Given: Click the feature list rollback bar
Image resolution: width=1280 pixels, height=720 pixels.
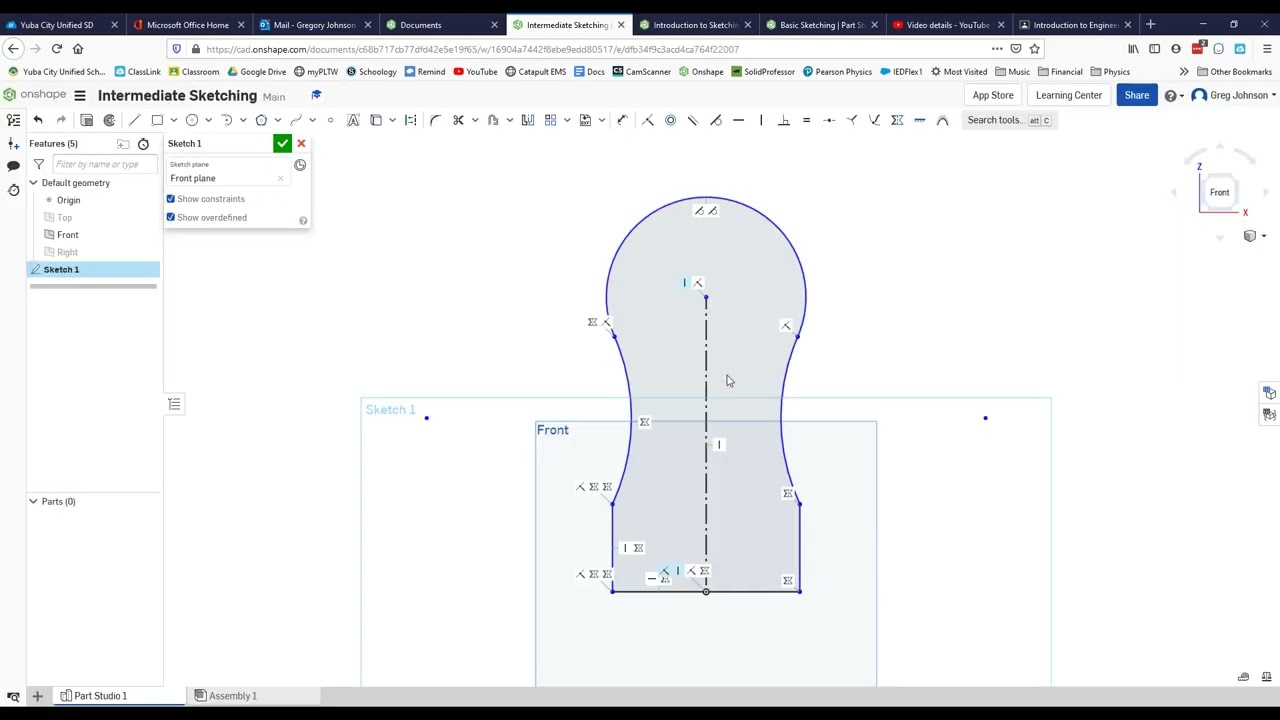Looking at the screenshot, I should pos(93,287).
